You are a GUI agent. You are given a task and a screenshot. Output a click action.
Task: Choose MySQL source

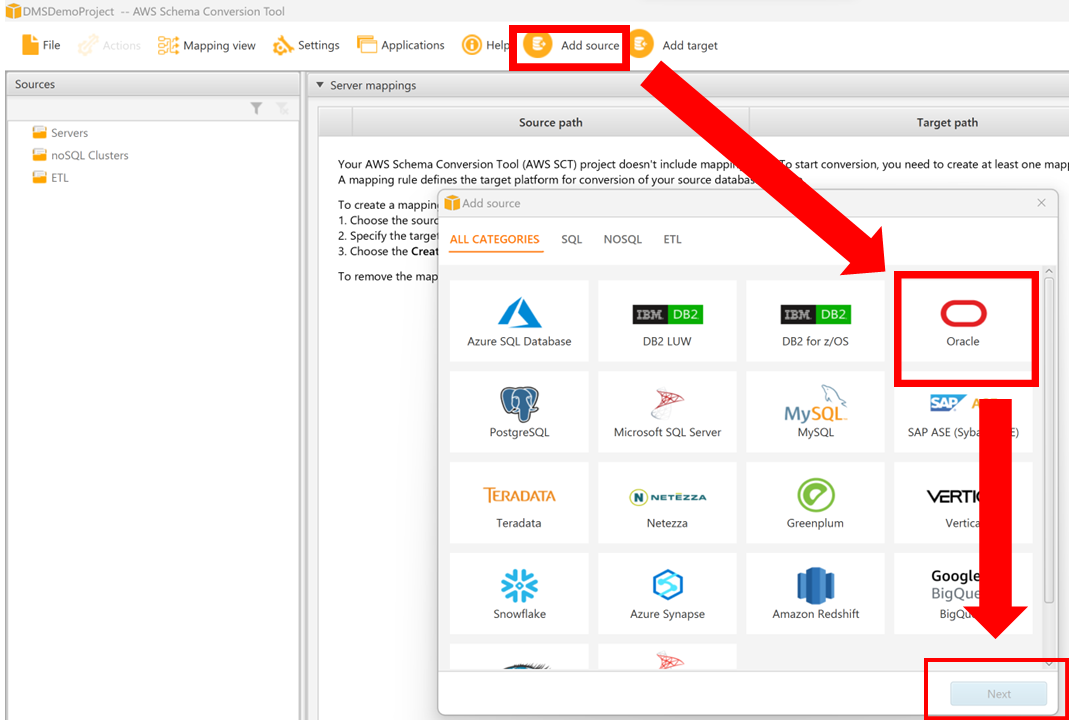pyautogui.click(x=815, y=412)
